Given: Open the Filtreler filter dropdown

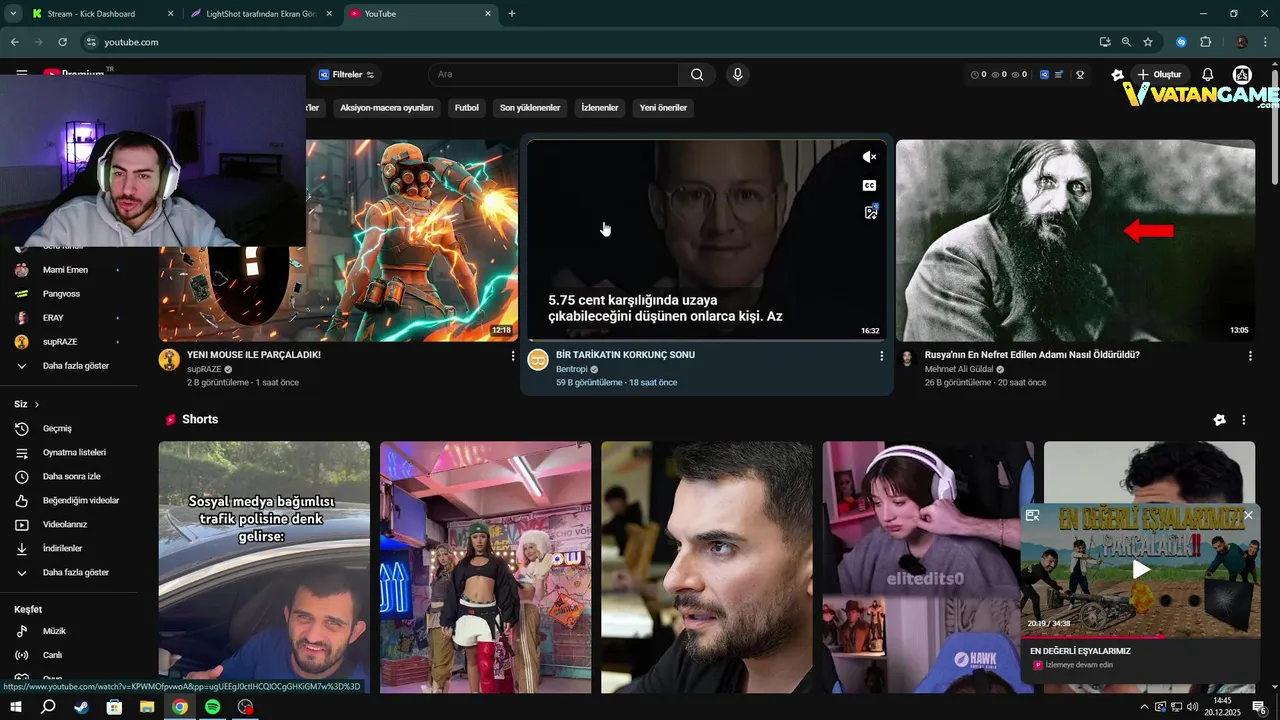Looking at the screenshot, I should (x=346, y=74).
